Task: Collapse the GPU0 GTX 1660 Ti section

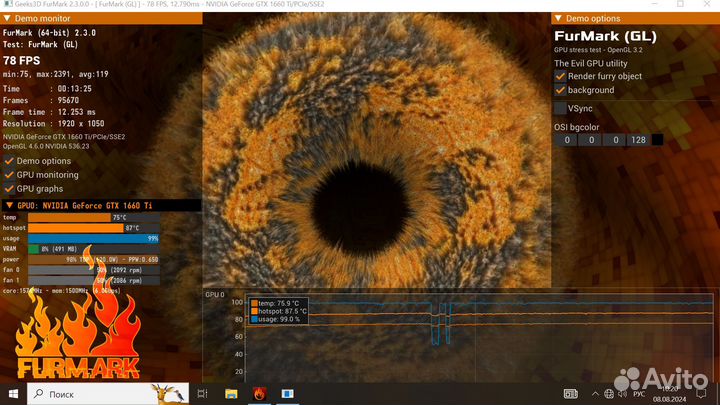Action: pos(8,205)
